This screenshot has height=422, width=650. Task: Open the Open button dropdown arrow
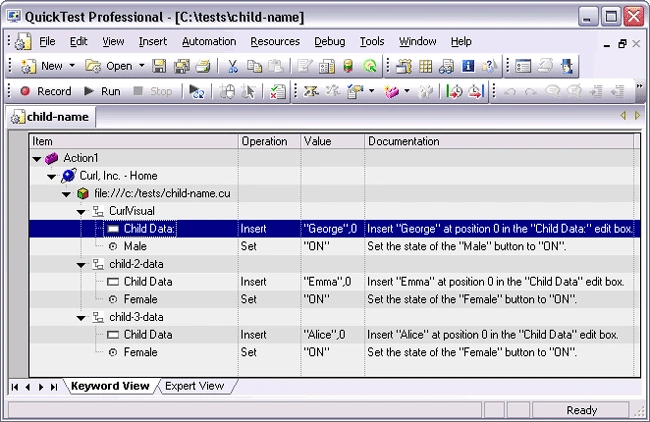tap(142, 65)
